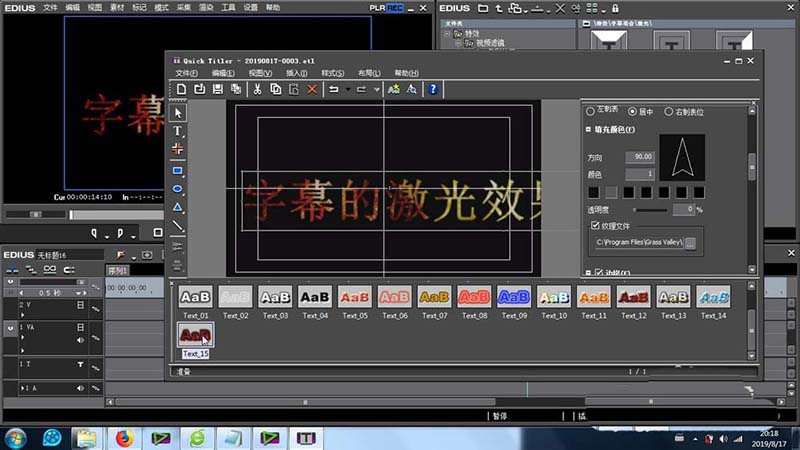Toggle audio mute on 1 VA track
Viewport: 800px width, 450px height.
point(80,340)
